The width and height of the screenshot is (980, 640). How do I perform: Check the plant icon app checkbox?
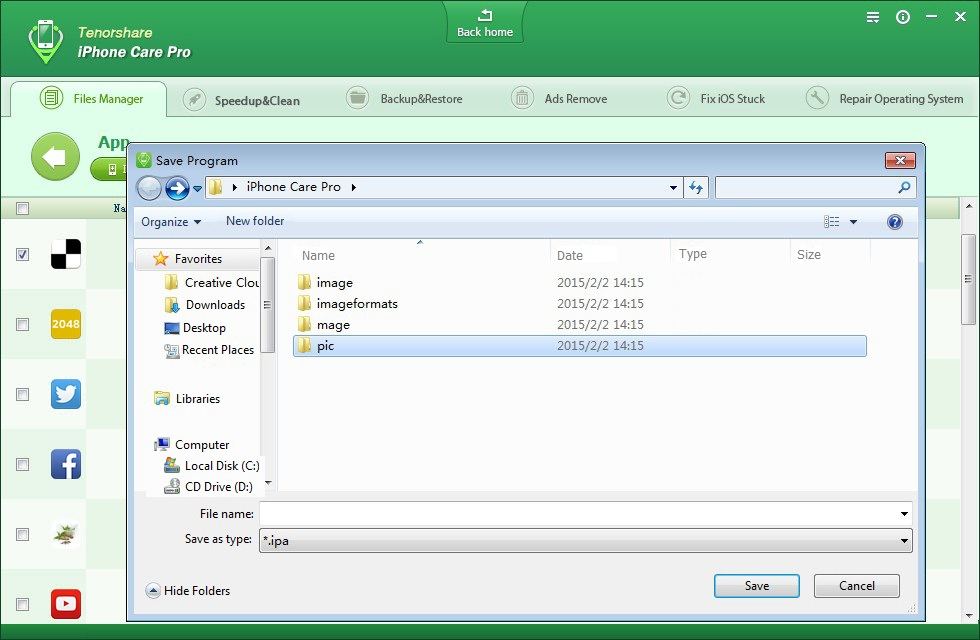[22, 534]
